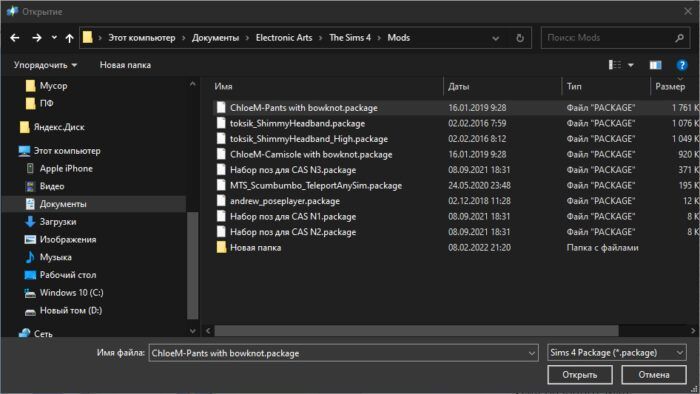Click file icon of andrew_poseplayer.package
The width and height of the screenshot is (700, 394).
[x=221, y=201]
